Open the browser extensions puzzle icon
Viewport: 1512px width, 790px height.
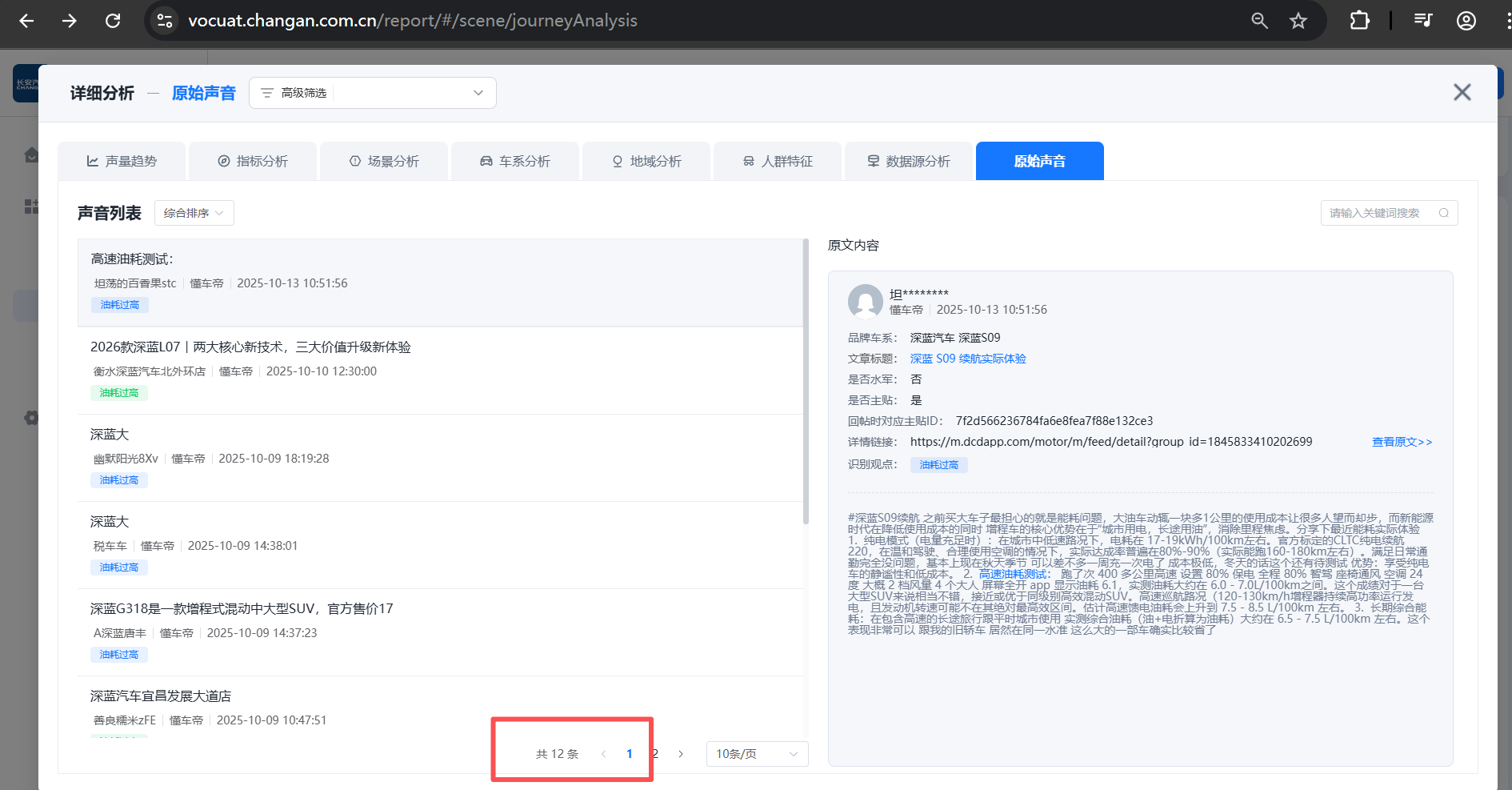(x=1359, y=21)
